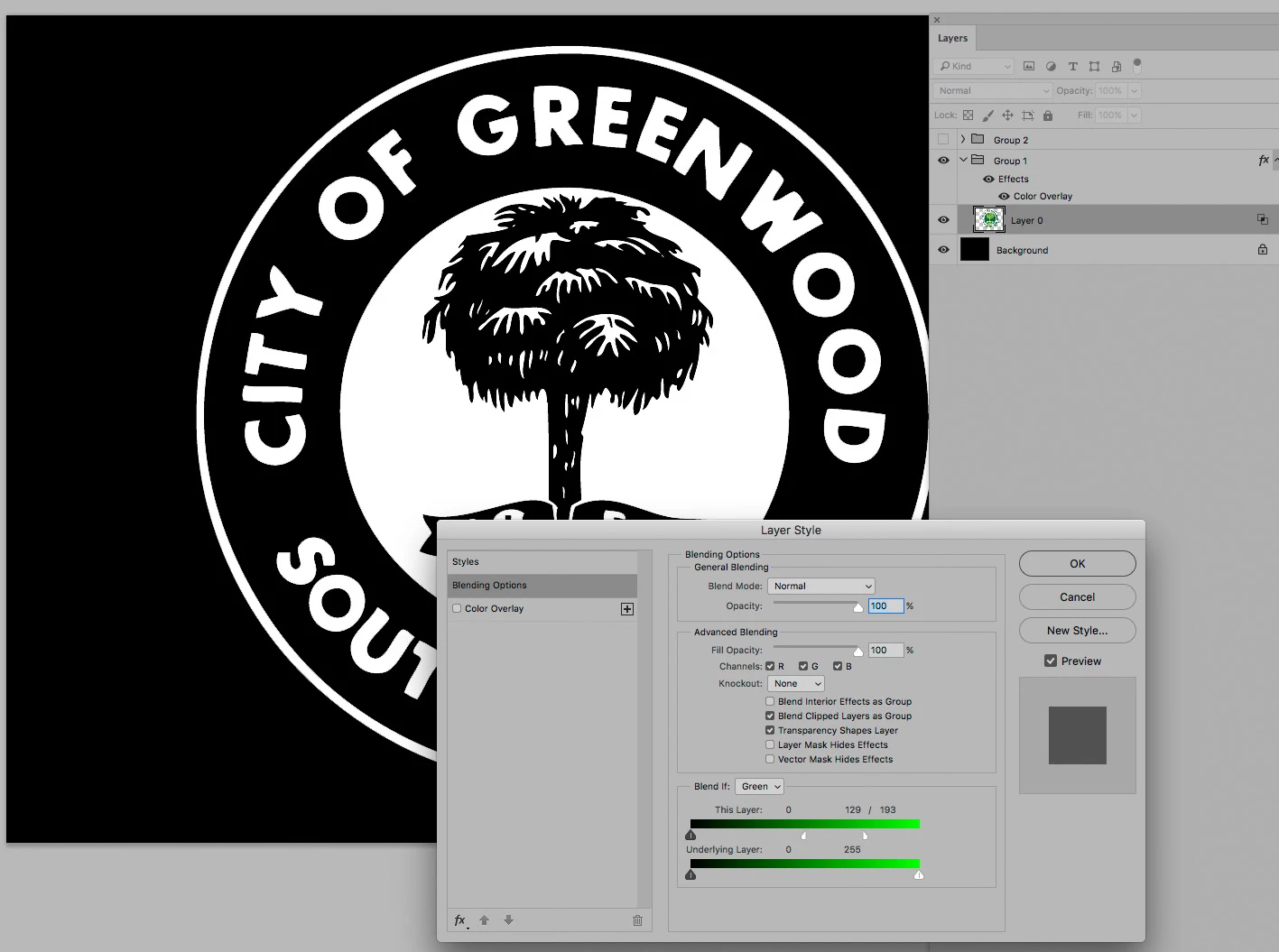Close the Layers panel with X icon

coord(937,19)
